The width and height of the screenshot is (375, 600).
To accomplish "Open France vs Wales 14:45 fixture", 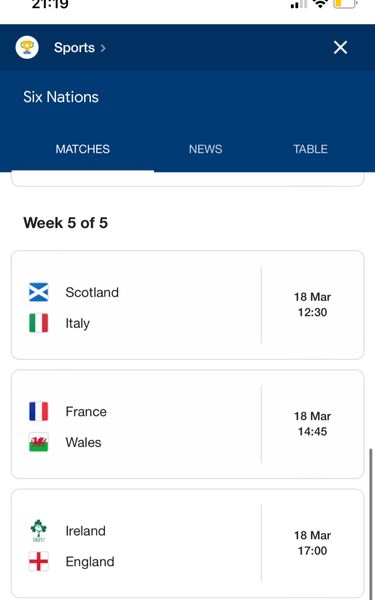I will 188,424.
